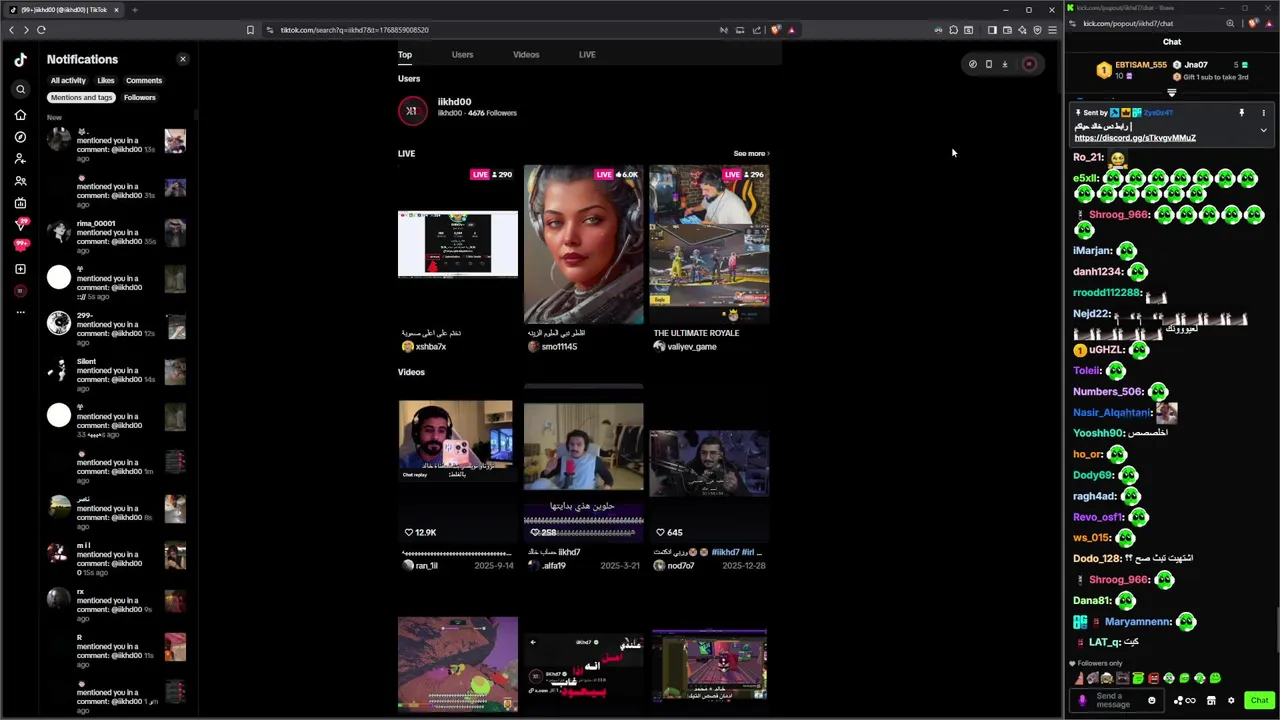Select the Mentions and tags filter

coord(82,97)
